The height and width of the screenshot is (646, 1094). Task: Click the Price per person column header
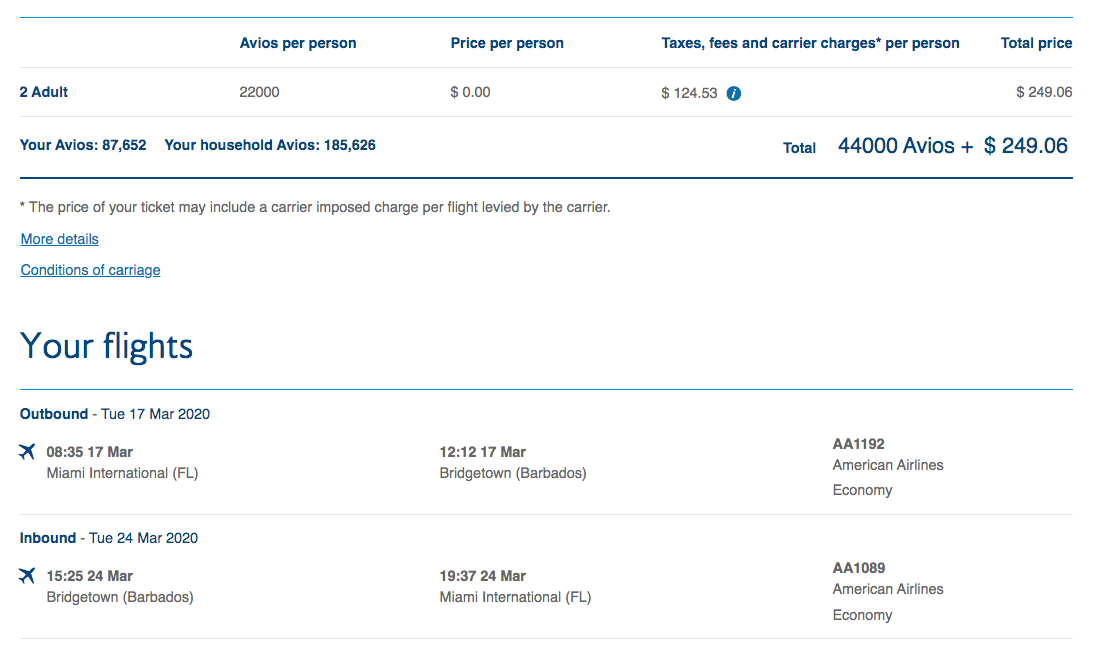[x=507, y=43]
